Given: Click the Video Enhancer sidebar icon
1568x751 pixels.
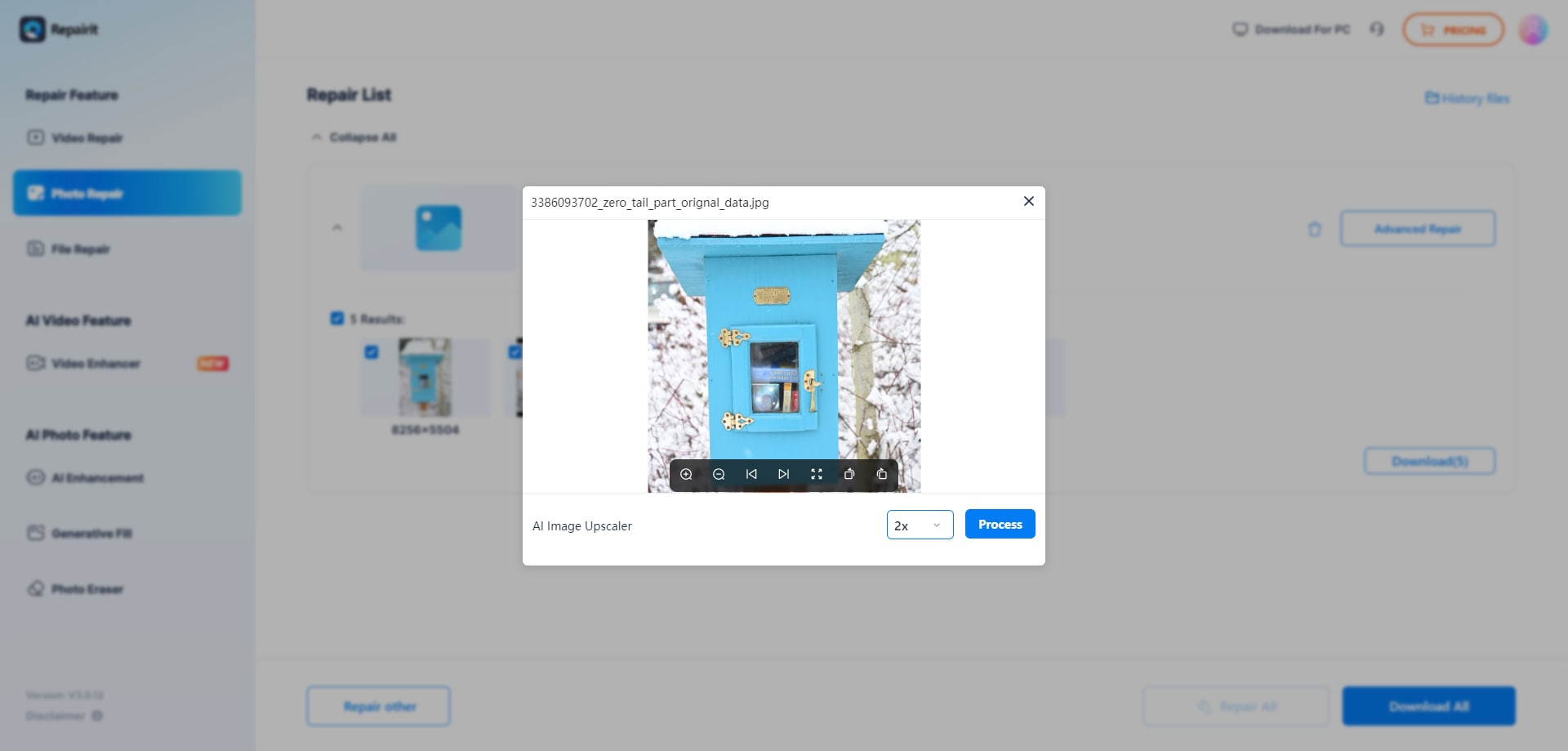Looking at the screenshot, I should [x=35, y=363].
